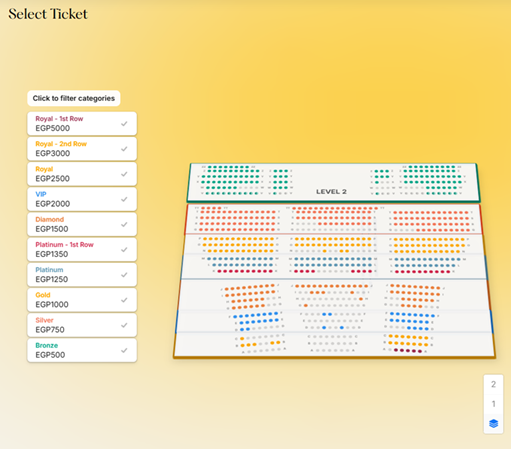Toggle the Royal - 1st Row EGP5000 category
Viewport: 511px width, 449px height.
click(82, 124)
